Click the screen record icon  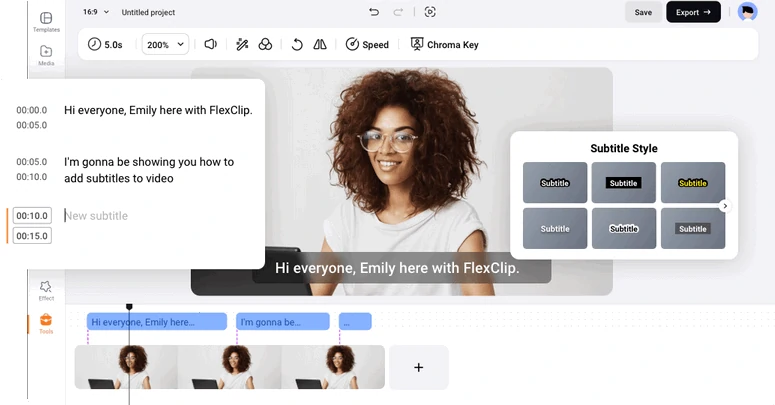click(x=430, y=12)
